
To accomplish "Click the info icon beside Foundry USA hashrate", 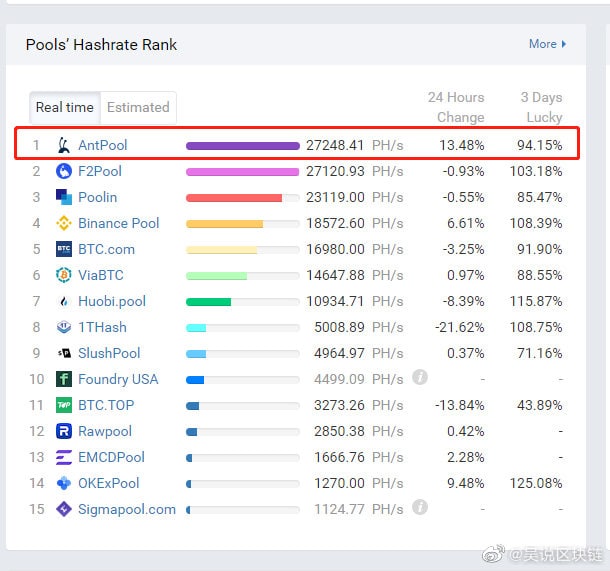I will point(420,377).
